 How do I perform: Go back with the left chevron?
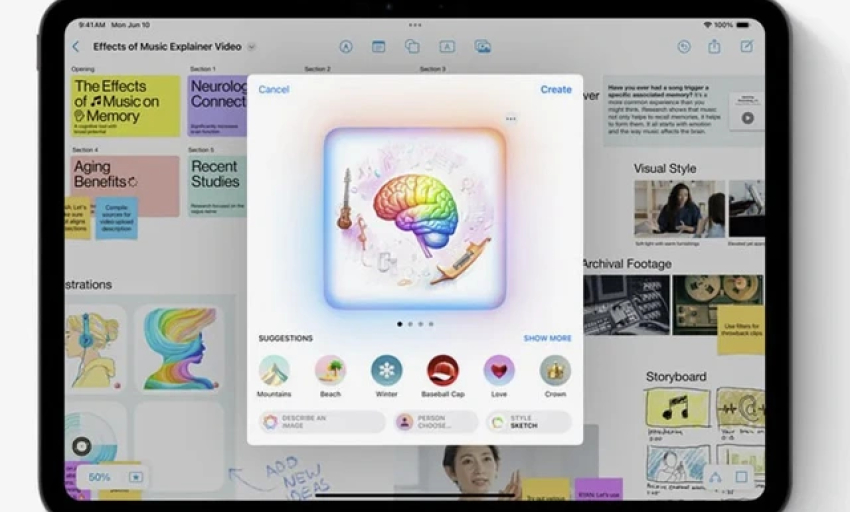click(x=76, y=47)
